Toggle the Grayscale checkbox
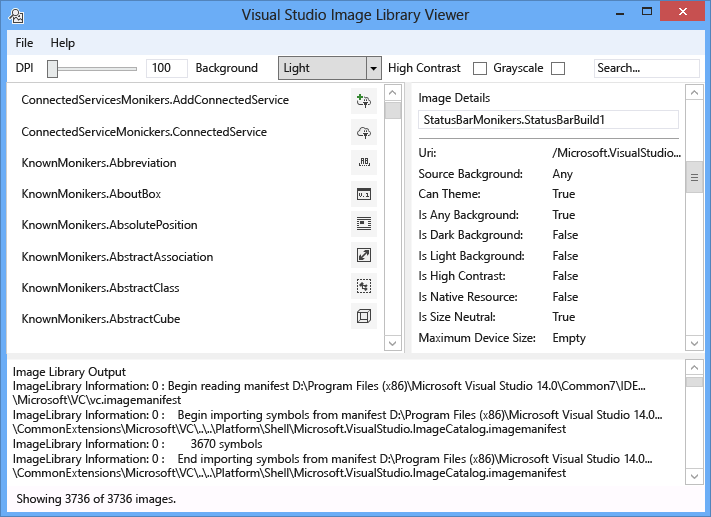The image size is (711, 517). 558,68
